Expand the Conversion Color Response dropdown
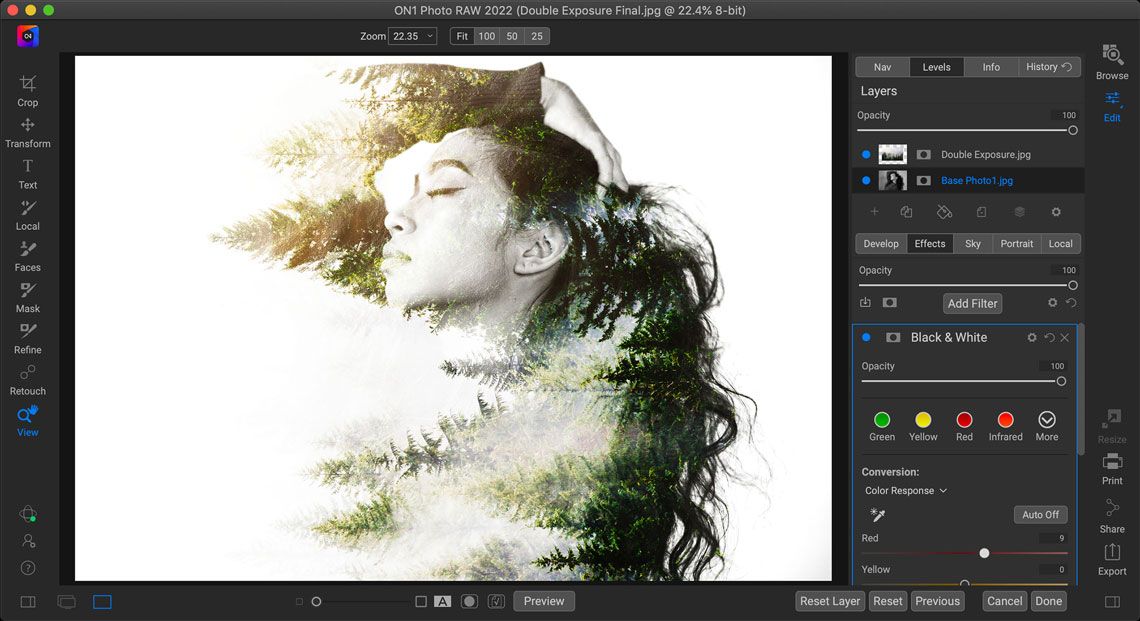The height and width of the screenshot is (621, 1140). pyautogui.click(x=905, y=490)
